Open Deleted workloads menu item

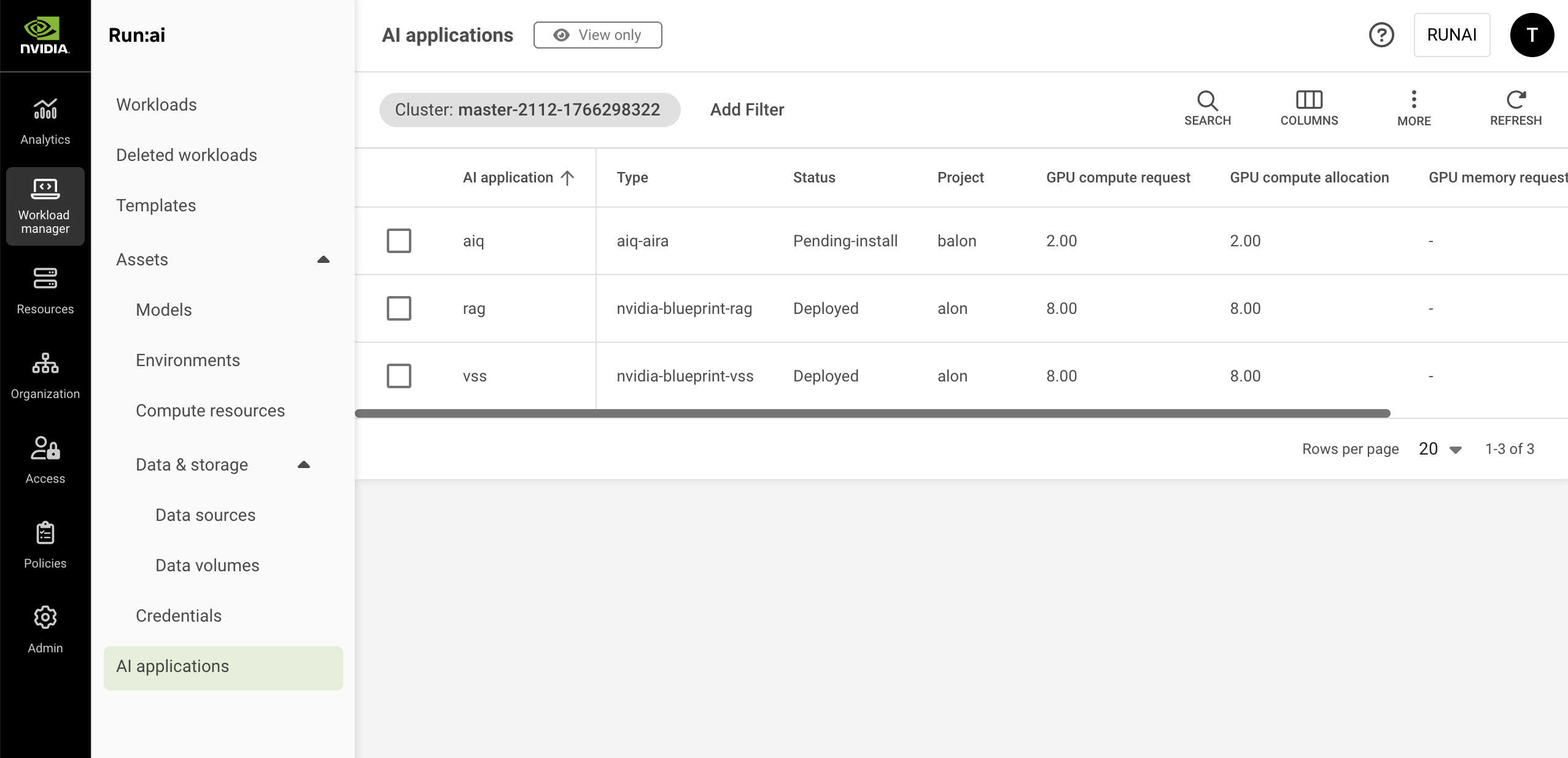pyautogui.click(x=187, y=155)
